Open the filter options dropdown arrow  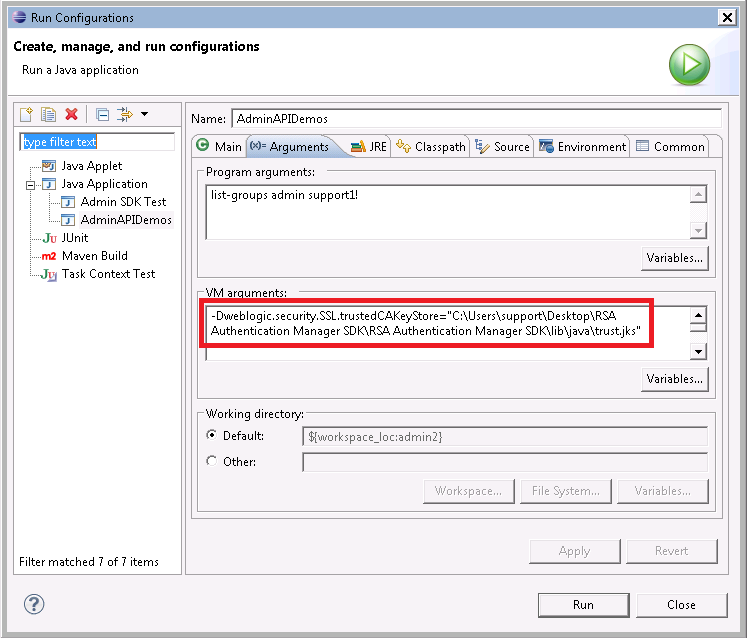pyautogui.click(x=145, y=114)
